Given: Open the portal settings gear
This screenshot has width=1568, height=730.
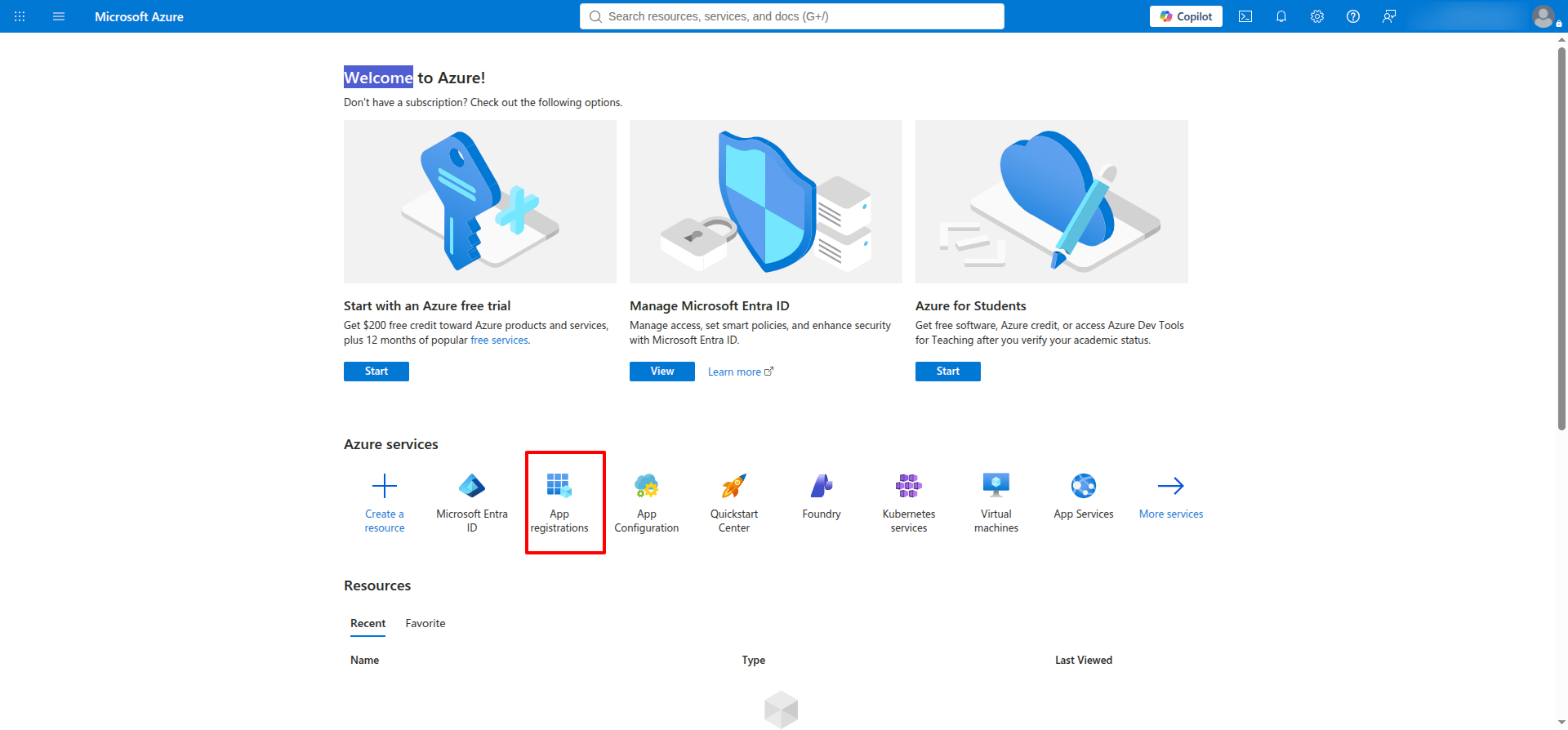Looking at the screenshot, I should click(1317, 16).
